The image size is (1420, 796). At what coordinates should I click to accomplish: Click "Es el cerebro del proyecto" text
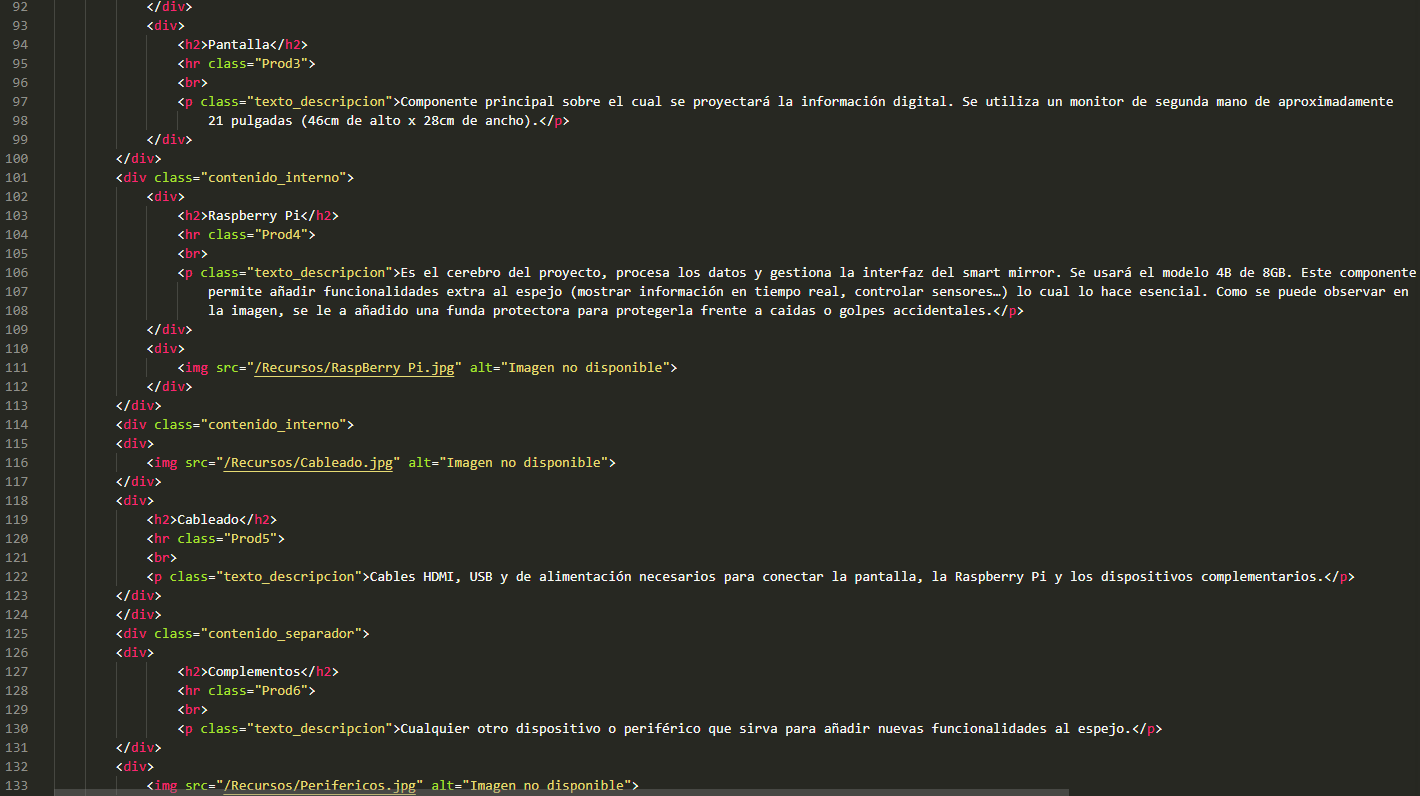(x=500, y=273)
